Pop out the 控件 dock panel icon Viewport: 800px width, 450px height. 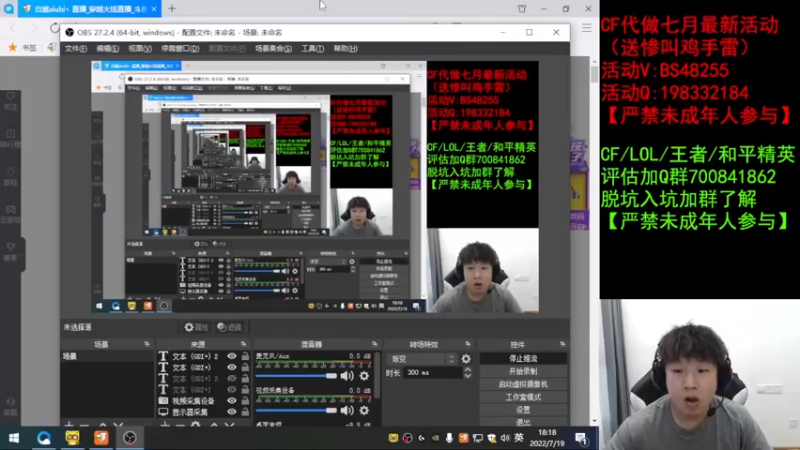coord(562,344)
